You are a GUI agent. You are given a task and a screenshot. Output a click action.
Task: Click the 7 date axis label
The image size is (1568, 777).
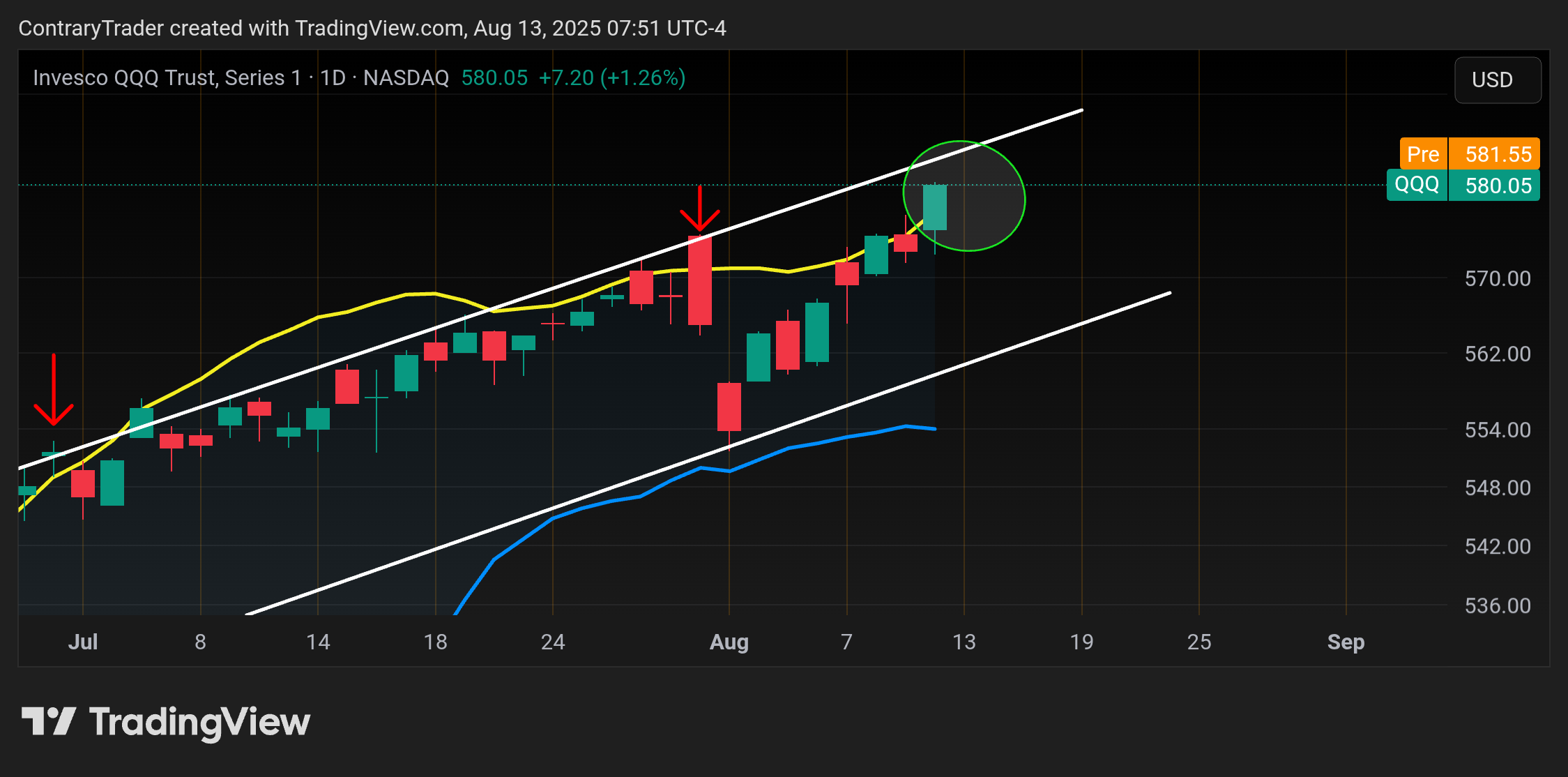pos(847,642)
